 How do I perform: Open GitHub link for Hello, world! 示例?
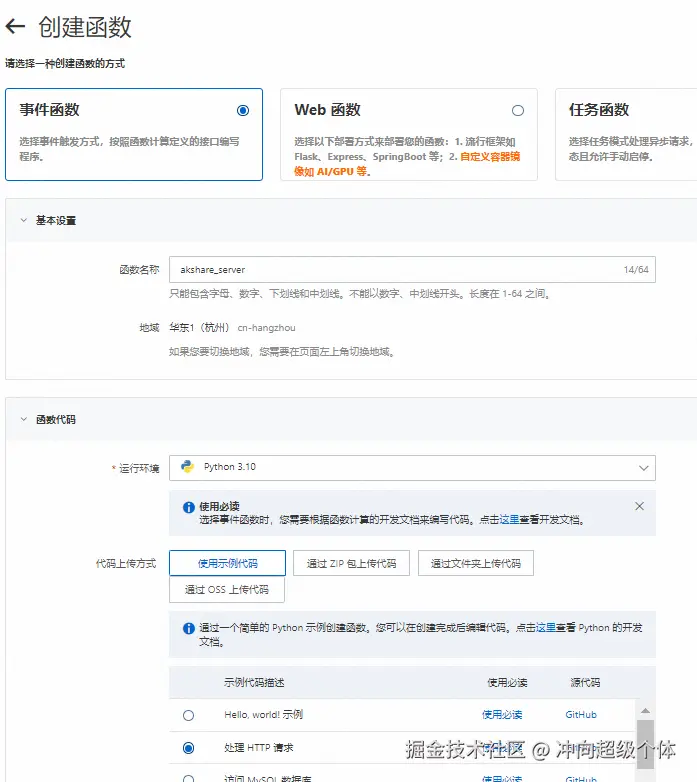pos(581,715)
